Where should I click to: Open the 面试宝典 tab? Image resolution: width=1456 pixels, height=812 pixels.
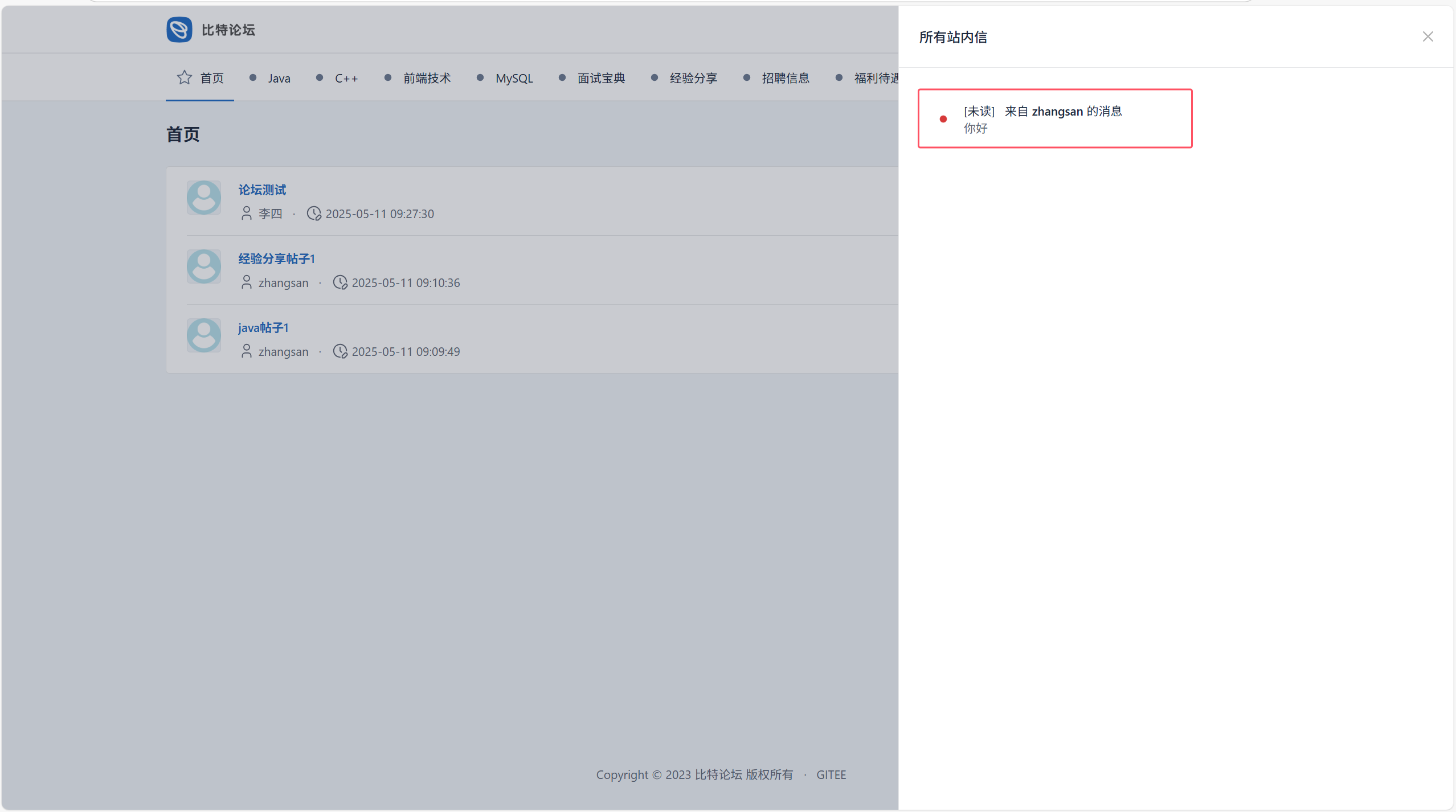coord(601,79)
